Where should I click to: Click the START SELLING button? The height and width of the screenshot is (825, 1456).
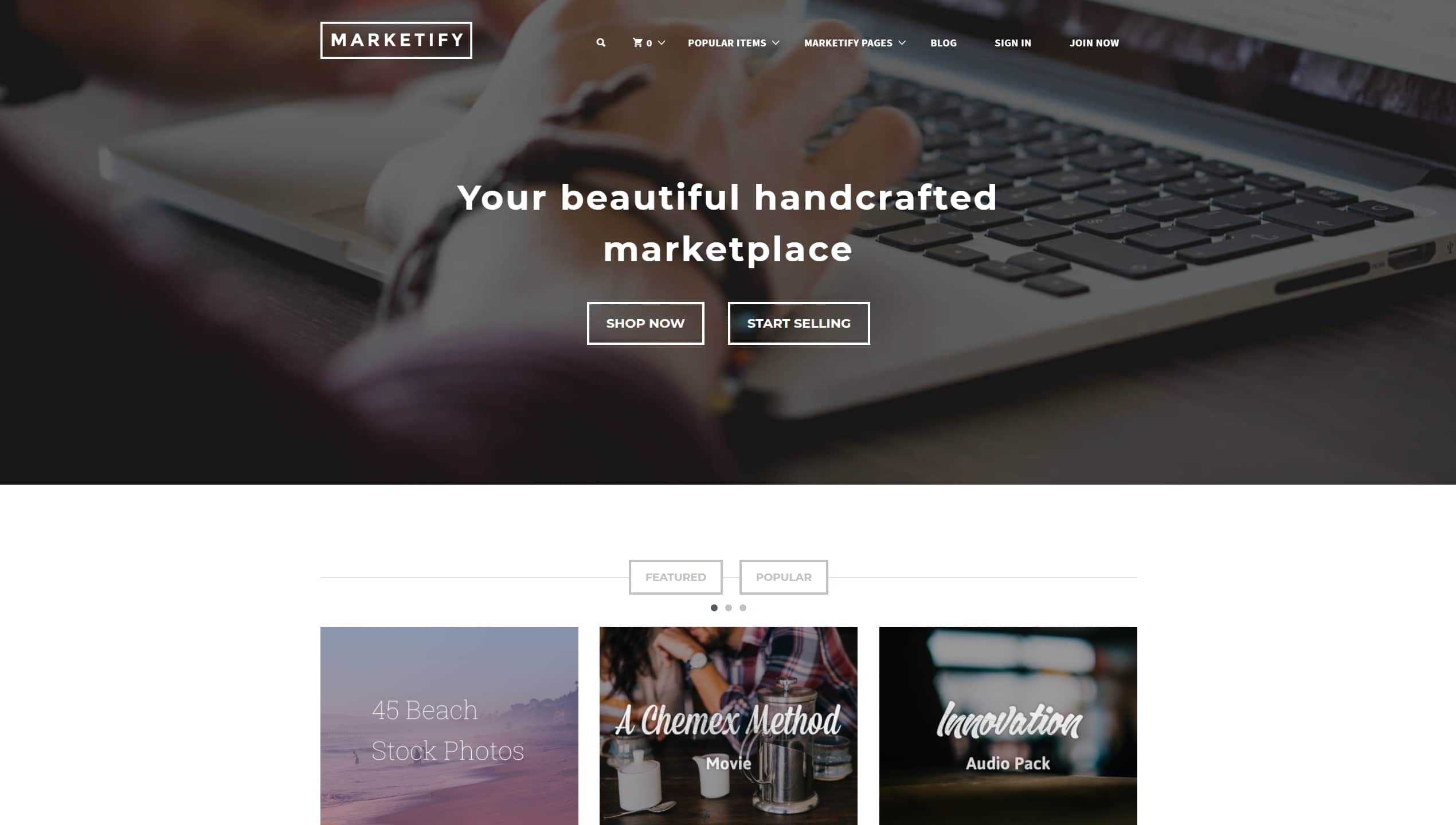coord(799,323)
